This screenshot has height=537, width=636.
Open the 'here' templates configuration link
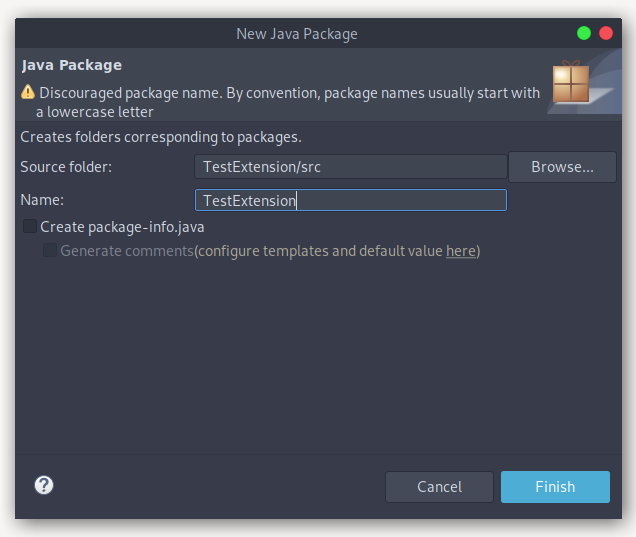point(460,251)
